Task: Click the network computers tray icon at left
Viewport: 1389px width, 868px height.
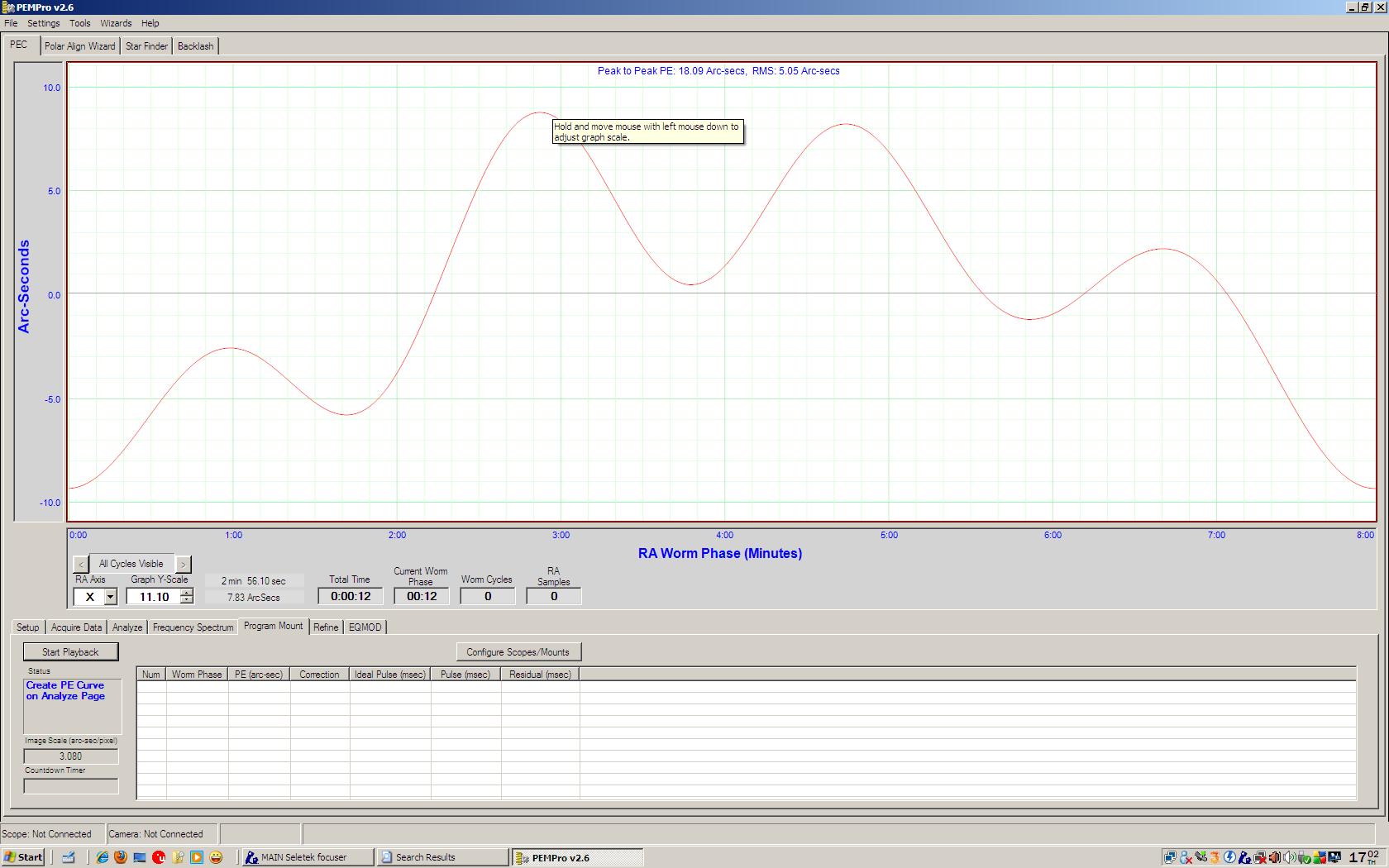Action: [x=1170, y=857]
